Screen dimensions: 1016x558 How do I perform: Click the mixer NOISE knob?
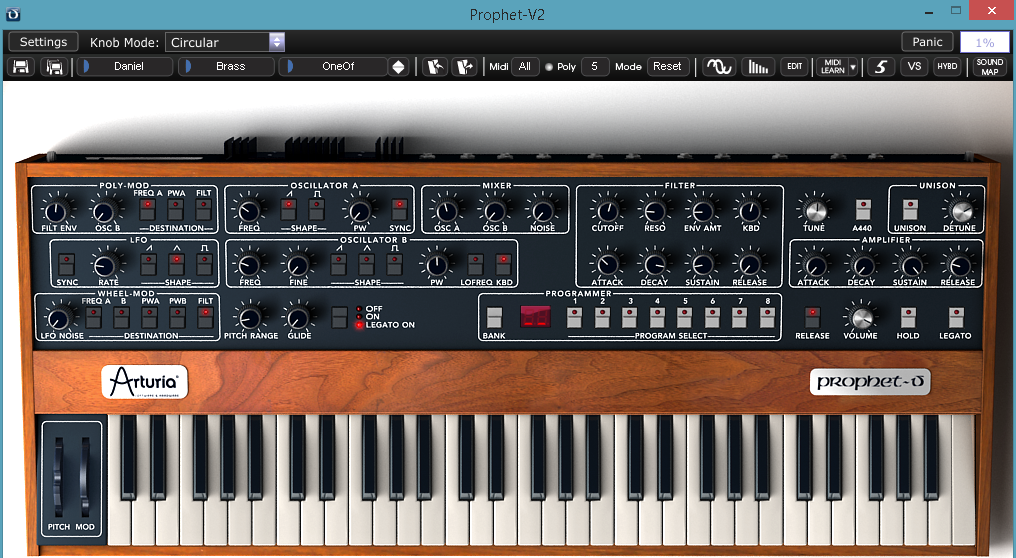tap(543, 211)
